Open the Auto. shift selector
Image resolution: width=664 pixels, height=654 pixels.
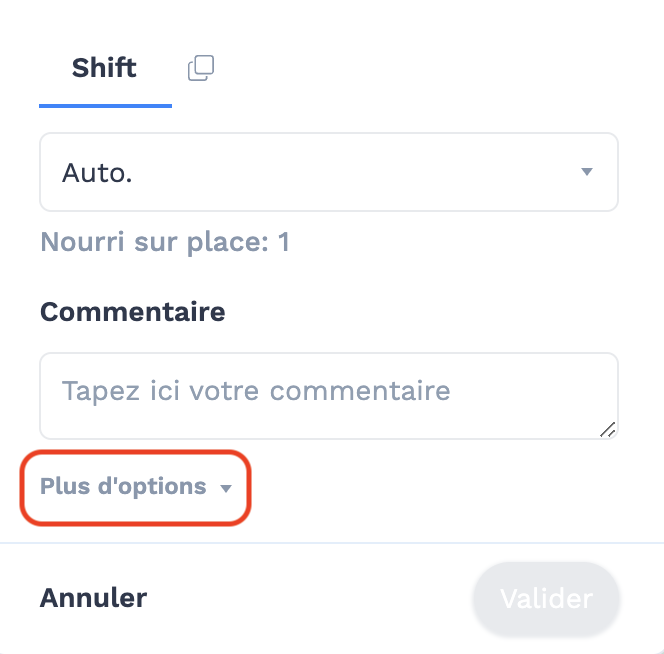(x=329, y=172)
